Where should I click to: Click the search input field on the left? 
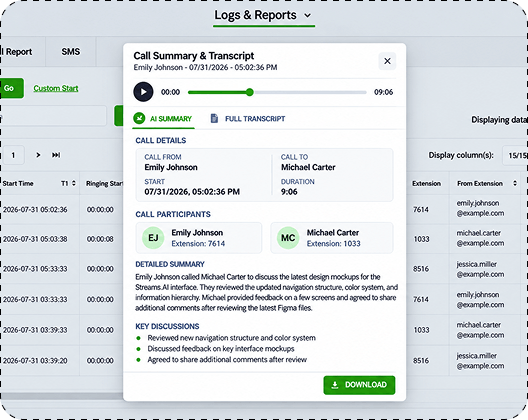click(x=53, y=116)
